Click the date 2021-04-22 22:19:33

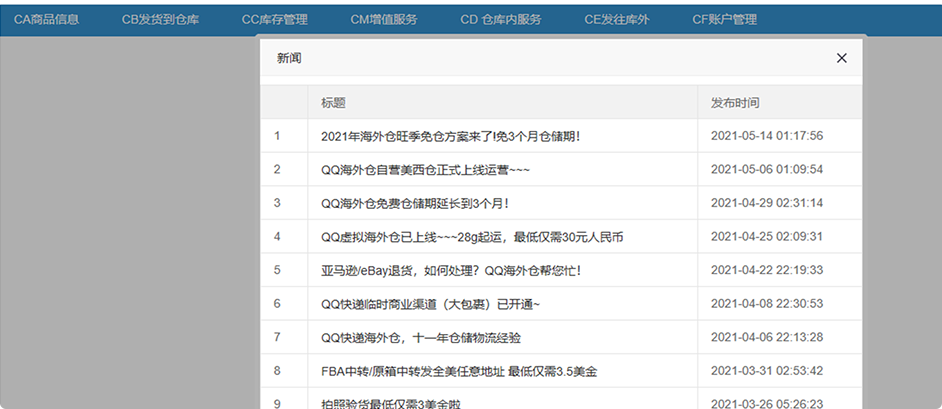tap(767, 270)
